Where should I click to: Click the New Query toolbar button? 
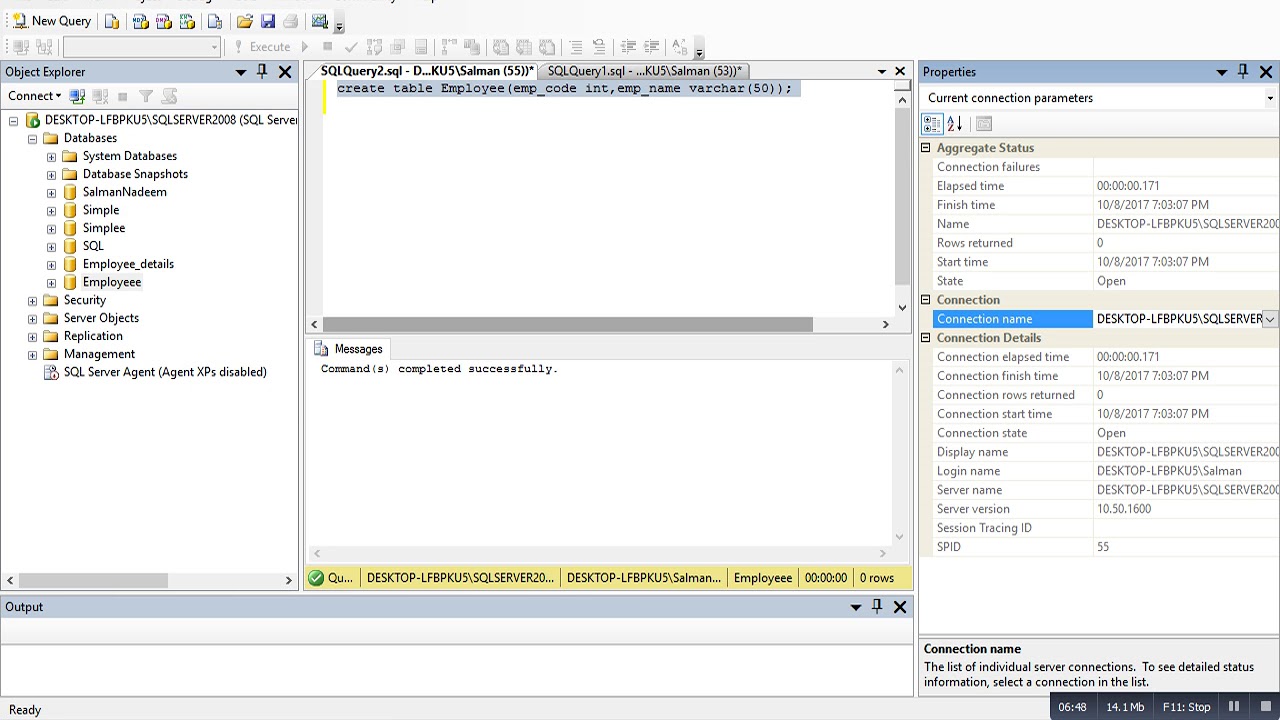pyautogui.click(x=51, y=21)
